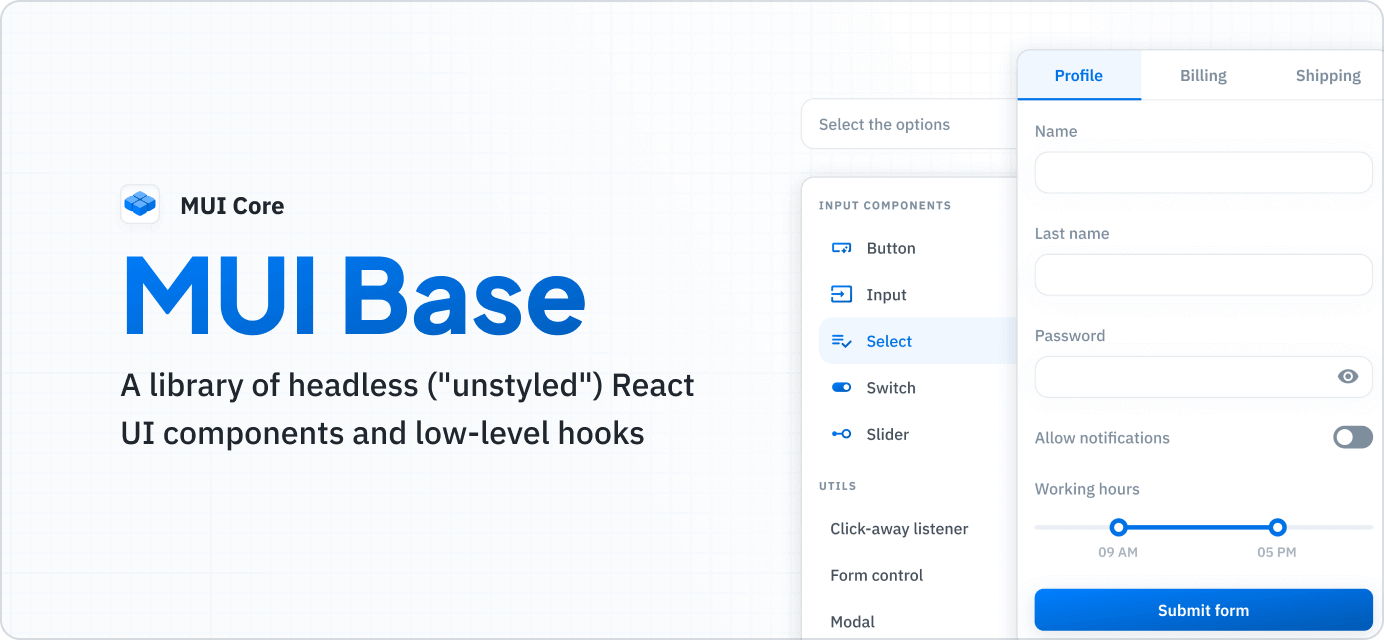Switch to the Billing tab
Viewport: 1384px width, 640px height.
tap(1202, 75)
